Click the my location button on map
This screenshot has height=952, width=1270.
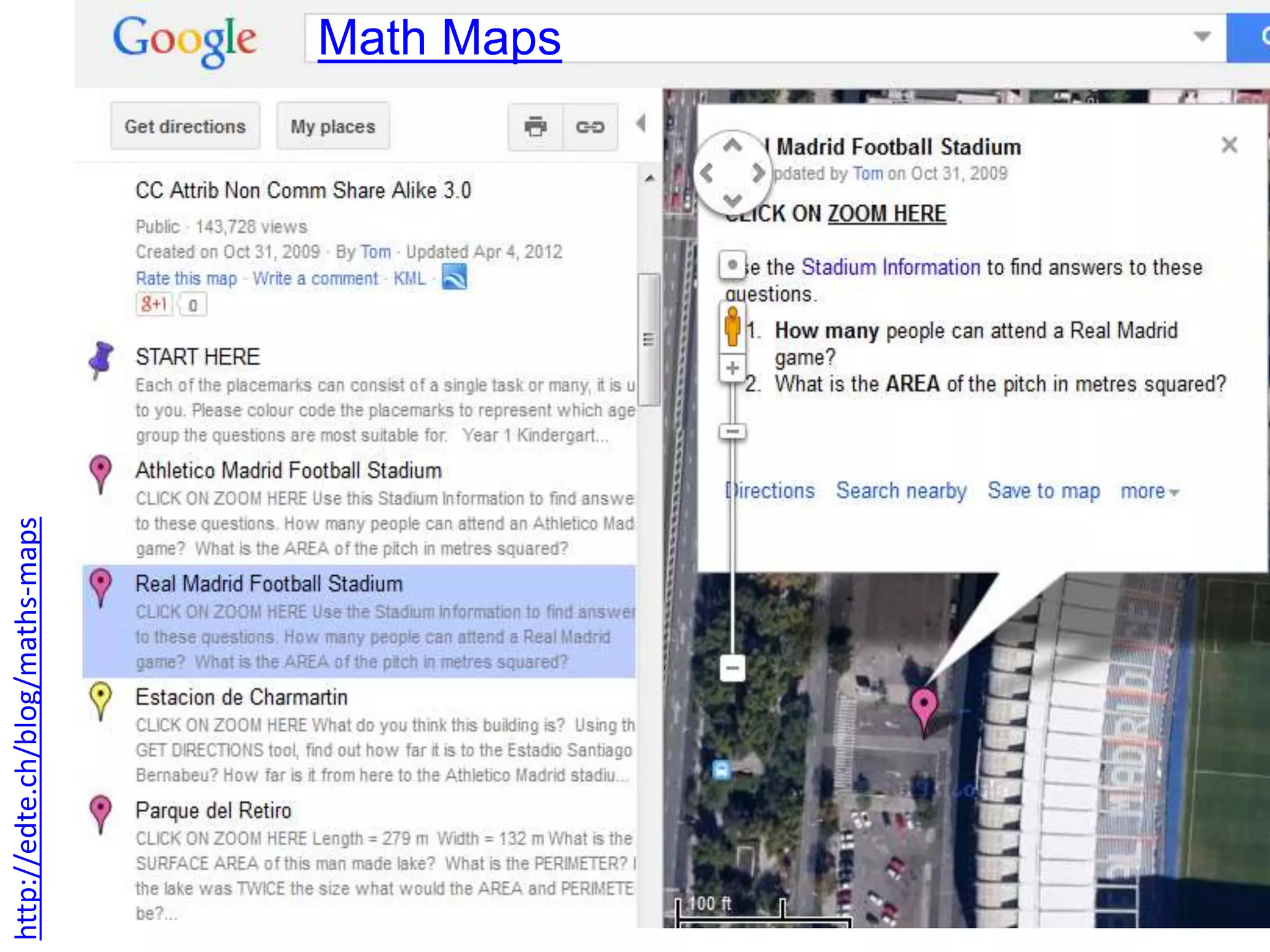pyautogui.click(x=732, y=265)
